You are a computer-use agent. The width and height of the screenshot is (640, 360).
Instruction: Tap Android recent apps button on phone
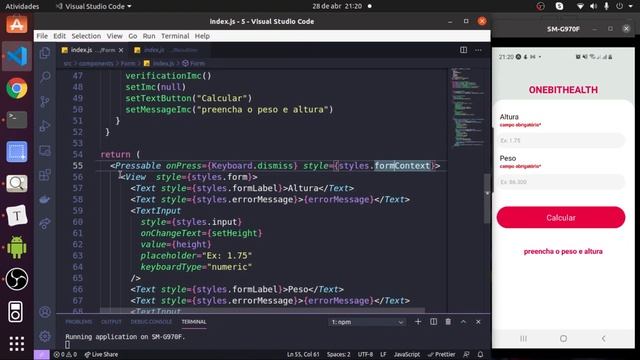(x=523, y=338)
